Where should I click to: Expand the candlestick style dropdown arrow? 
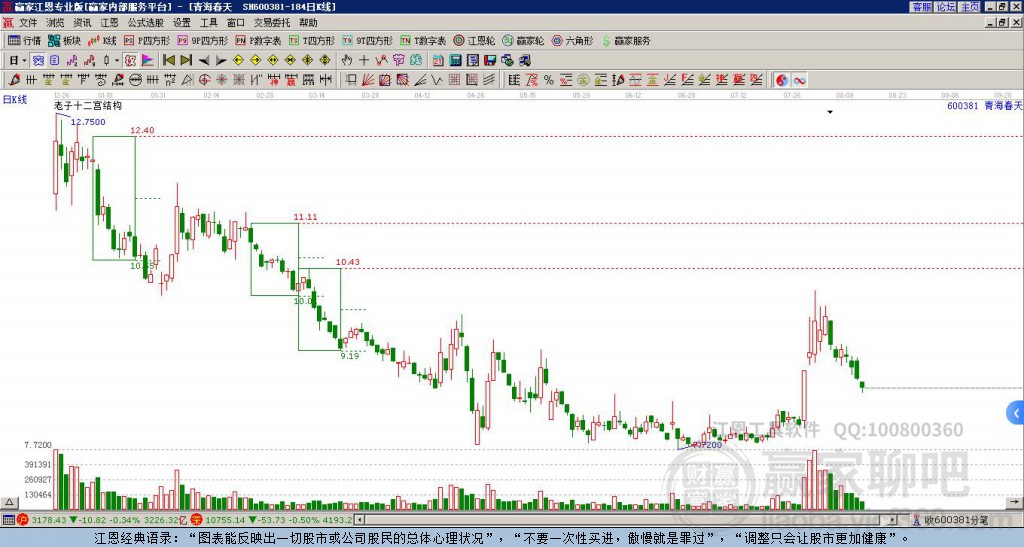117,61
